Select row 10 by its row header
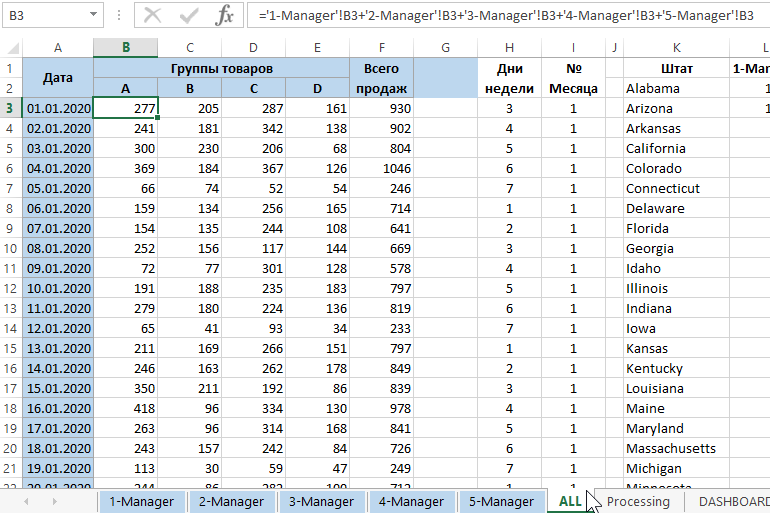 click(11, 248)
